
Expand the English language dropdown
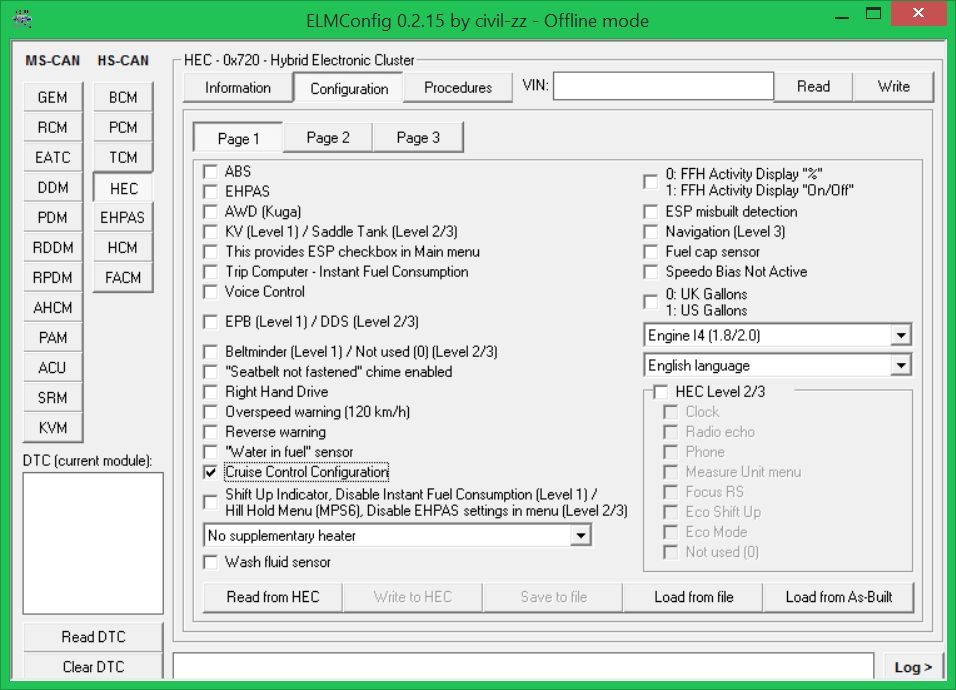[900, 366]
